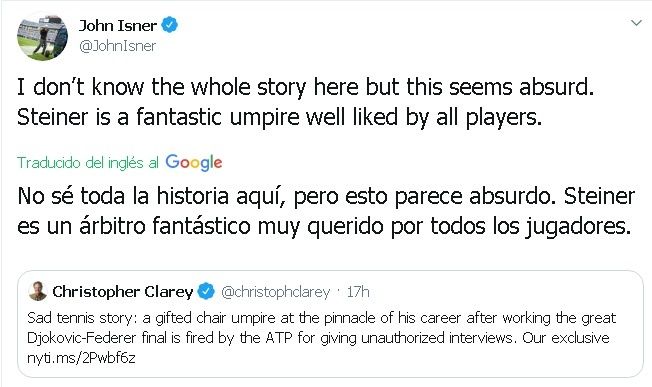Select the Spanish translated tweet text
Screen dimensions: 652x387
pos(326,211)
